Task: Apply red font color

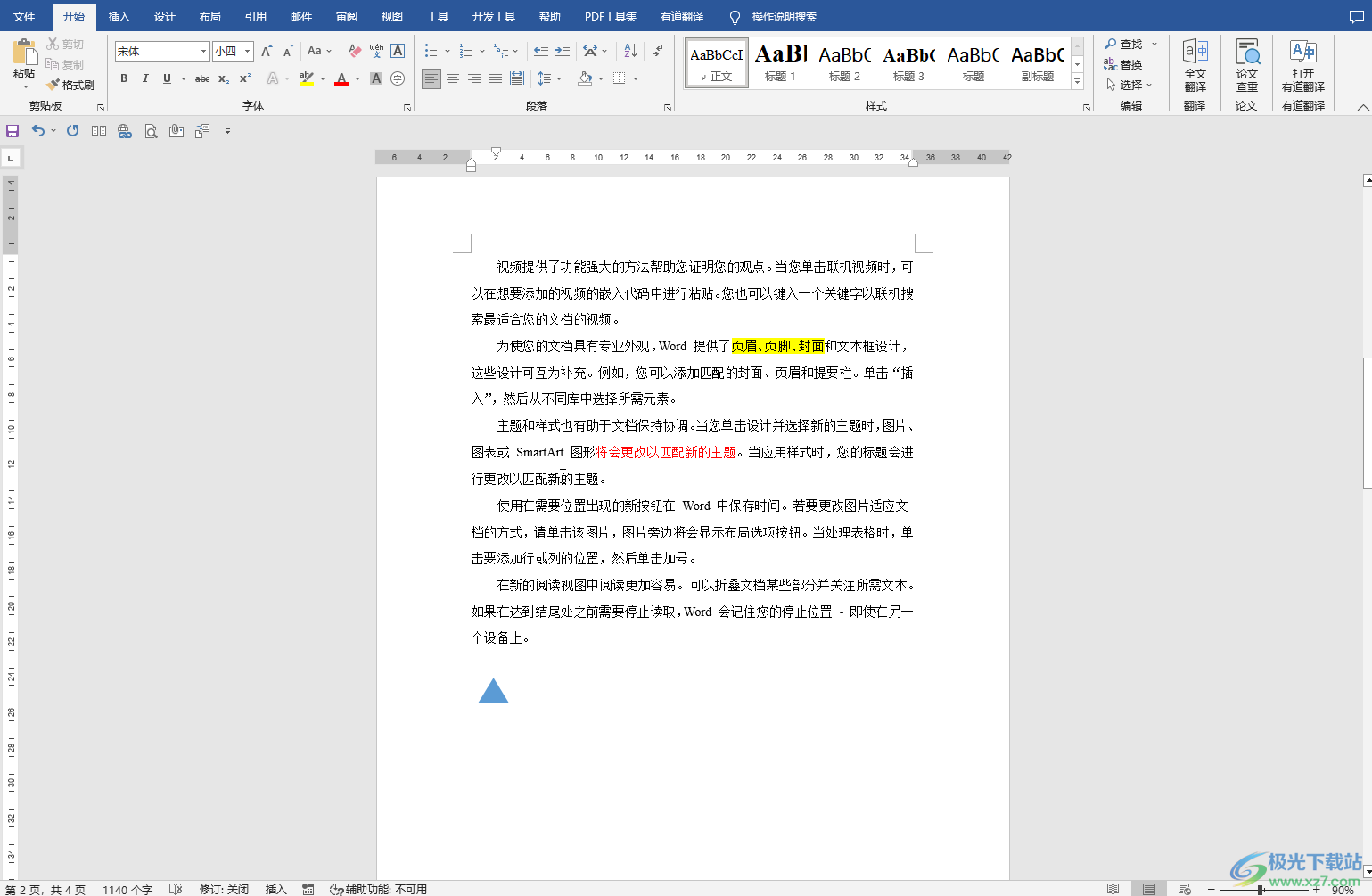Action: (341, 78)
